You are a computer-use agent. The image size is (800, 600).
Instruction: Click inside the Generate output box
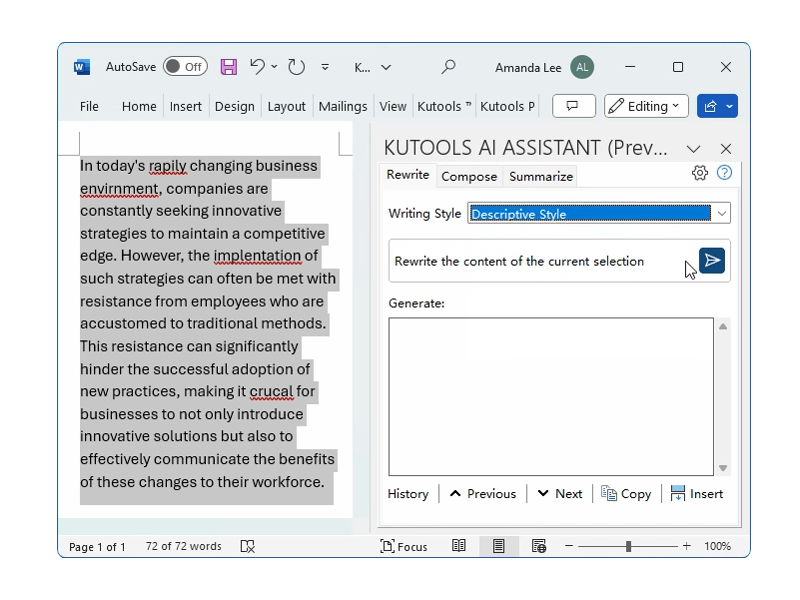pos(551,396)
